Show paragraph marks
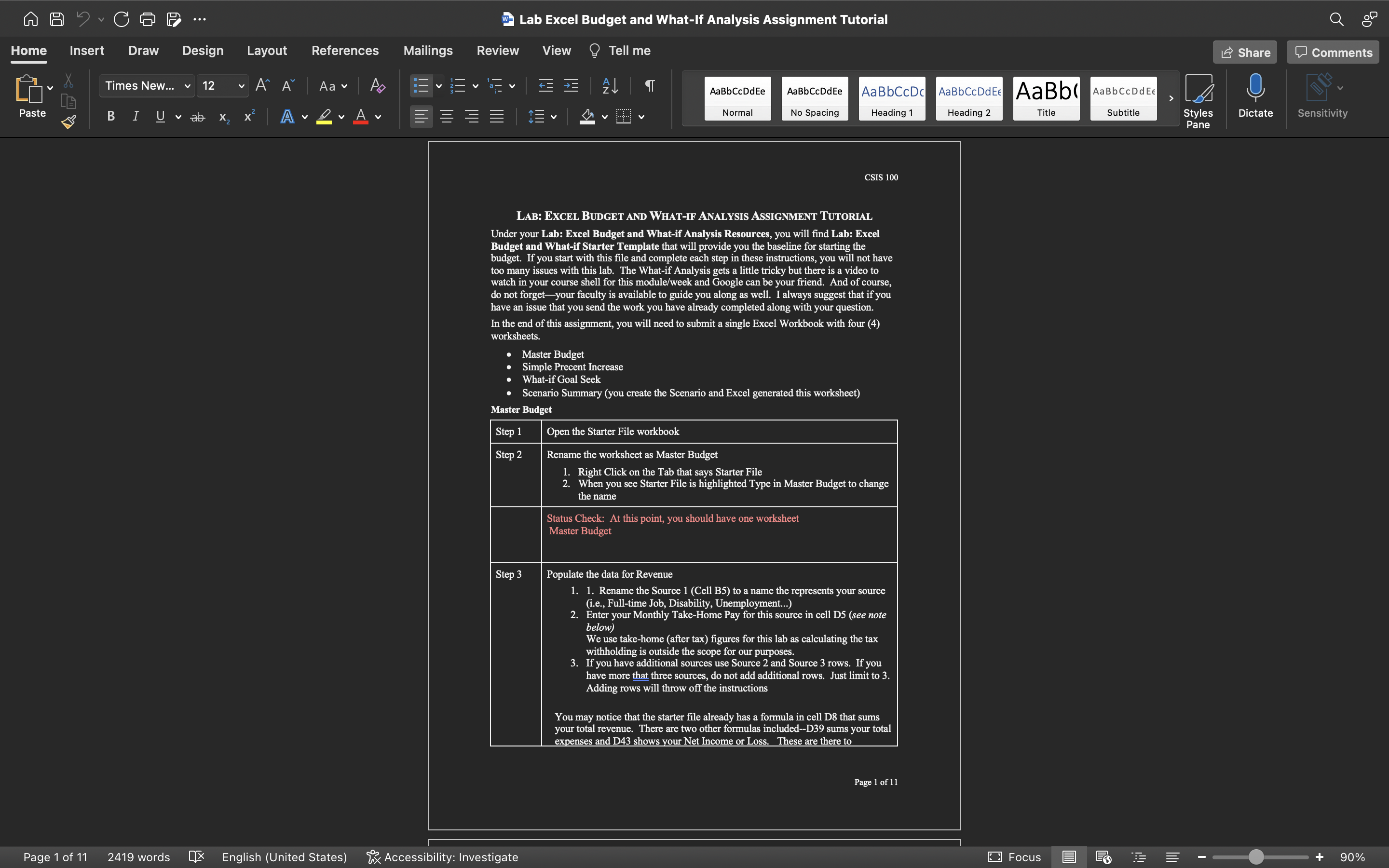1389x868 pixels. [x=649, y=85]
